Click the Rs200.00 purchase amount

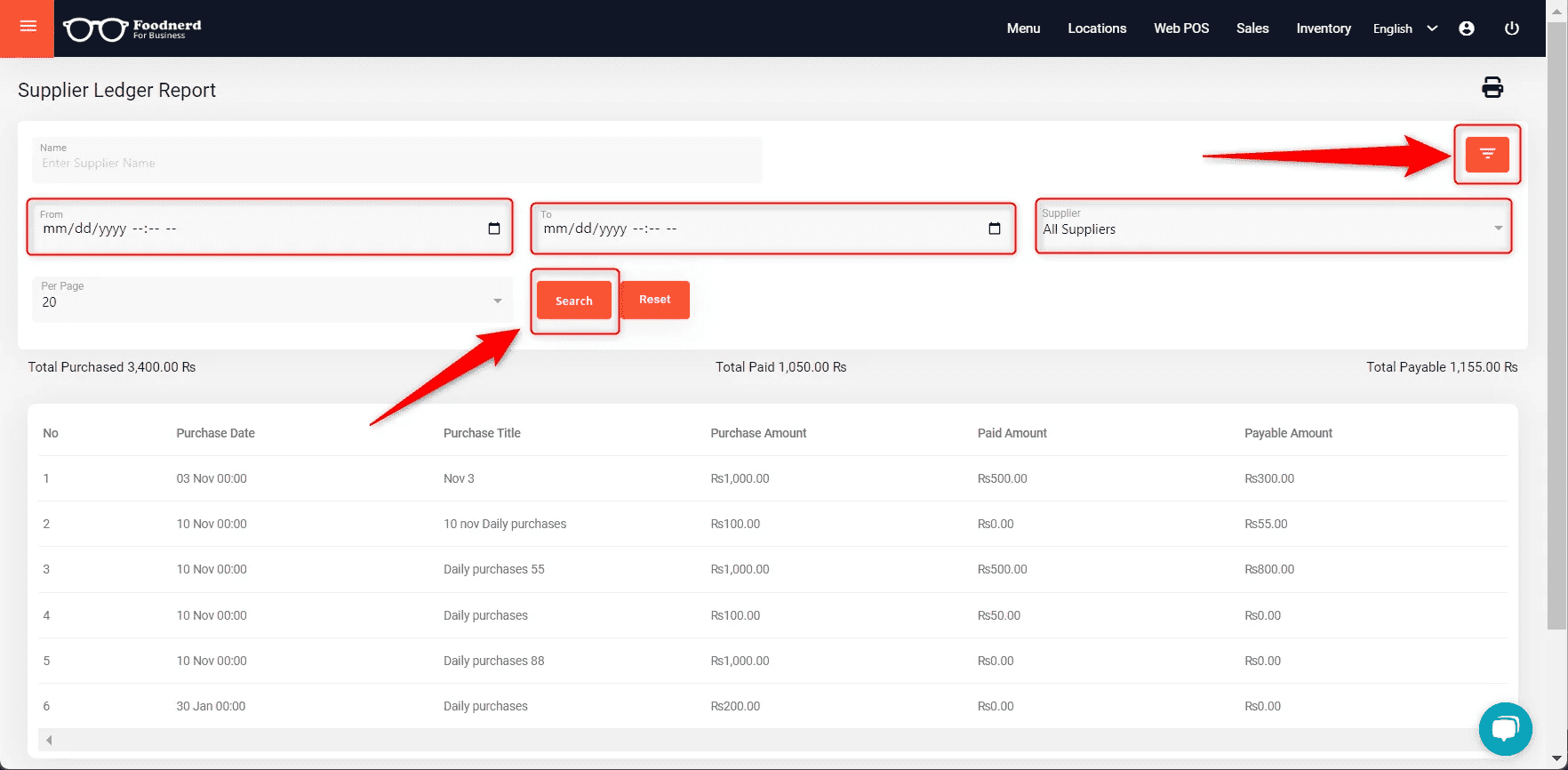click(735, 706)
